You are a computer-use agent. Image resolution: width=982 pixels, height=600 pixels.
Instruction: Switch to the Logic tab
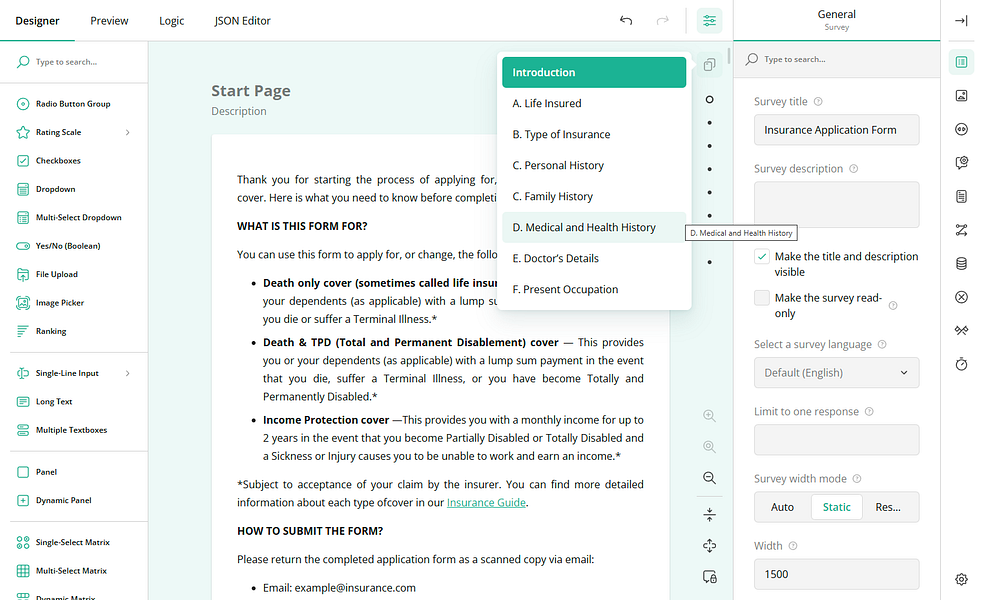172,21
